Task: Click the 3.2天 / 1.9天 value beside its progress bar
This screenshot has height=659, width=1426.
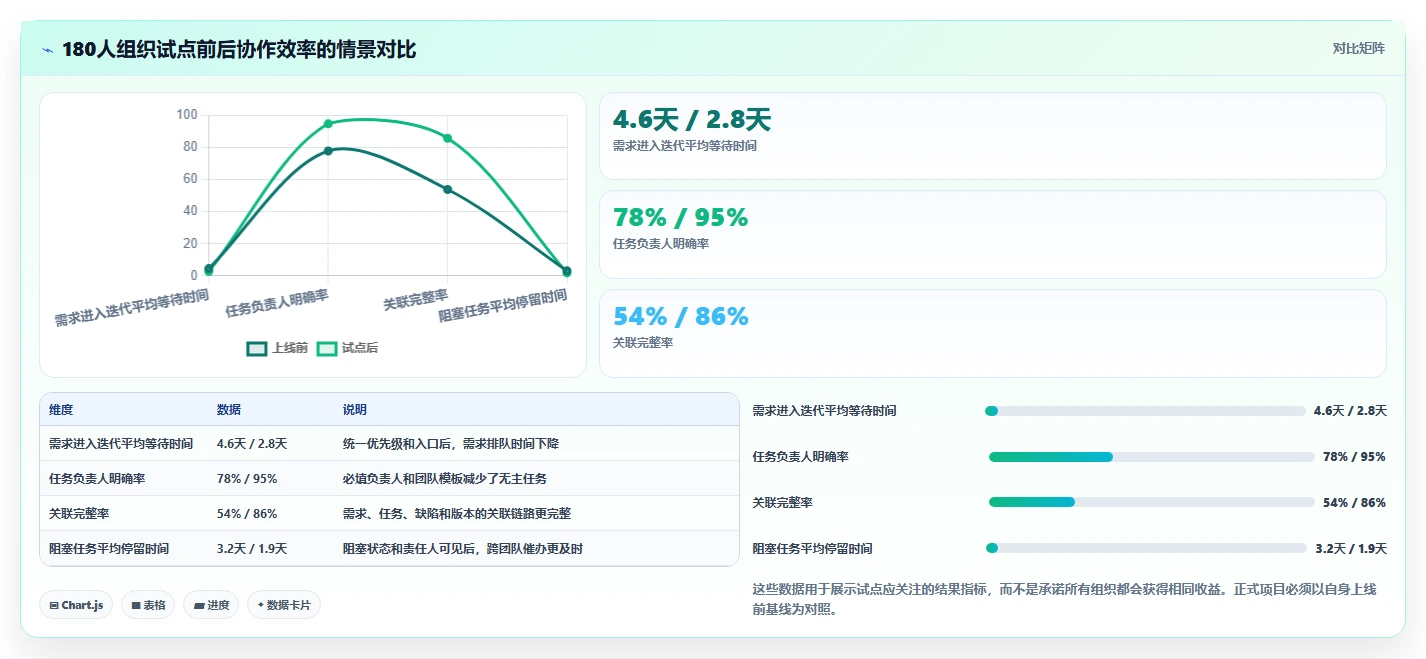Action: point(1351,548)
